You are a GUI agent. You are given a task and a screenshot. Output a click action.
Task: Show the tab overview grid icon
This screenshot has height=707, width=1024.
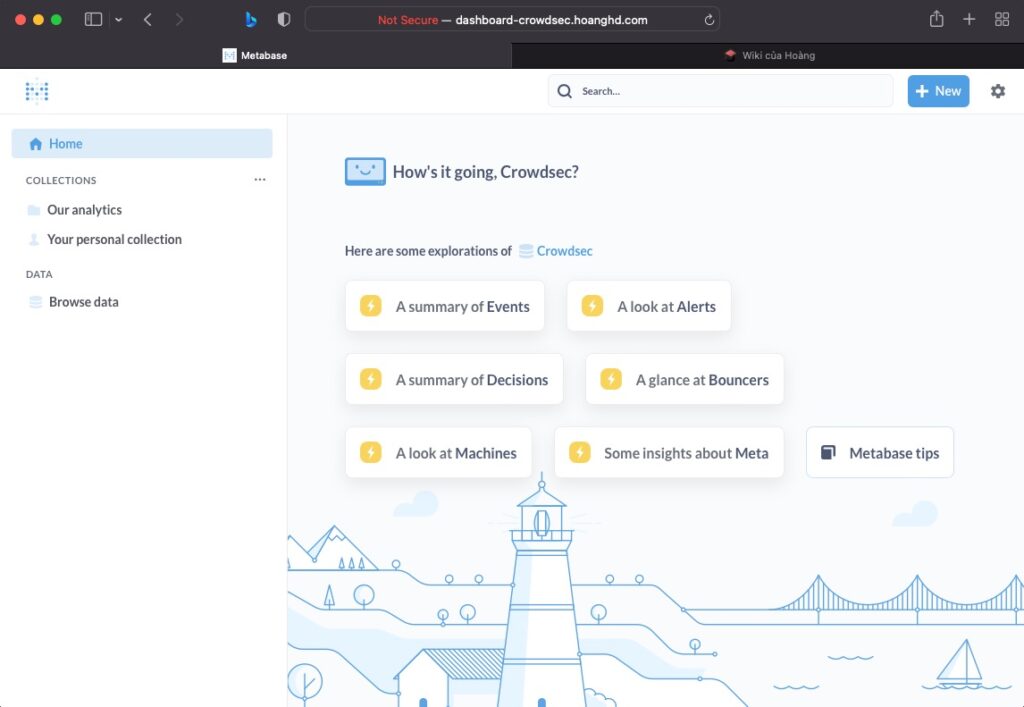coord(1002,20)
